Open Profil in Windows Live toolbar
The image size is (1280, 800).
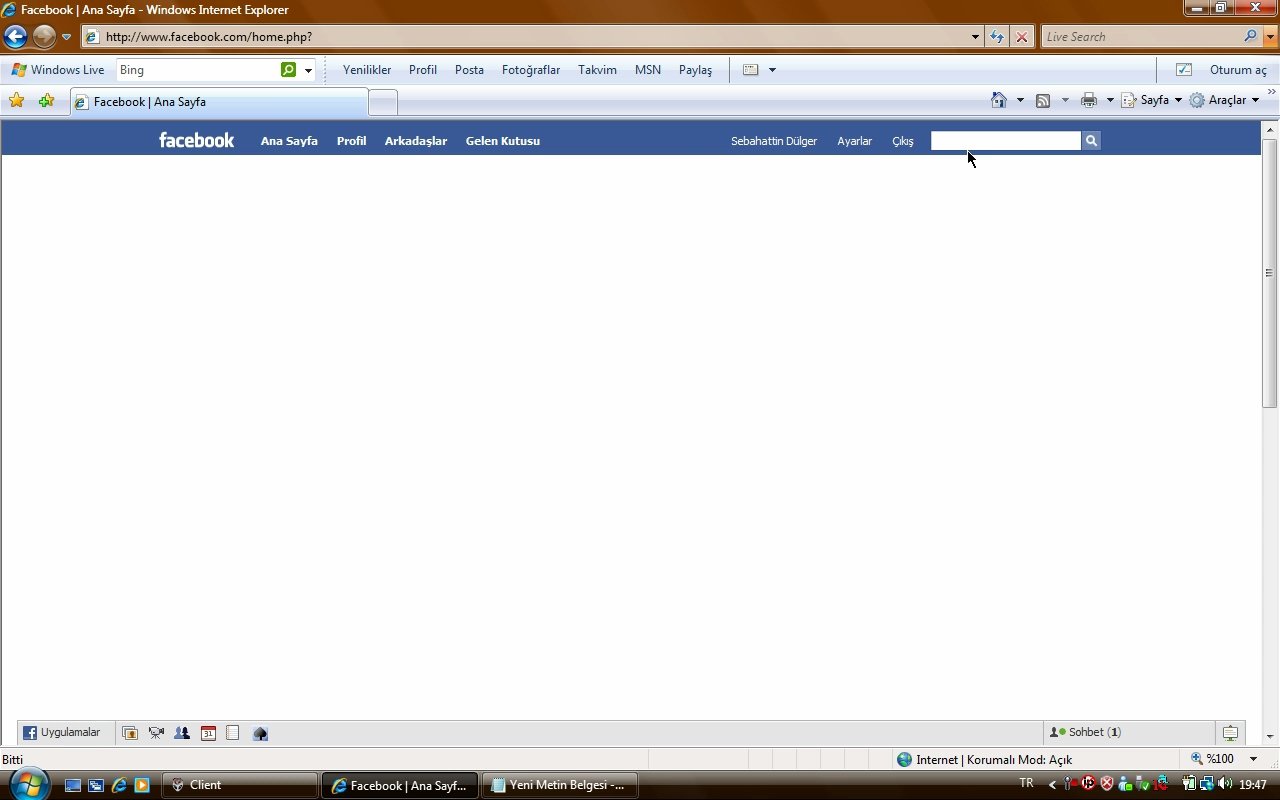click(x=423, y=70)
